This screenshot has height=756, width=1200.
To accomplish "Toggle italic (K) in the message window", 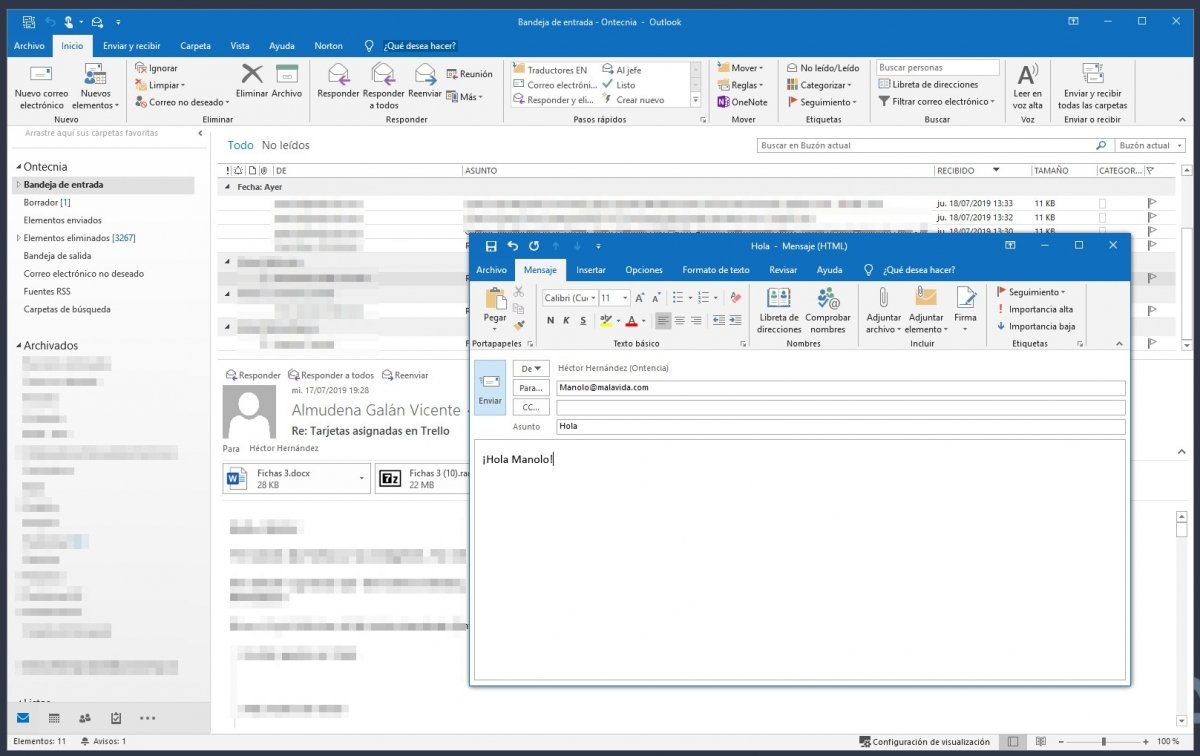I will pos(566,320).
